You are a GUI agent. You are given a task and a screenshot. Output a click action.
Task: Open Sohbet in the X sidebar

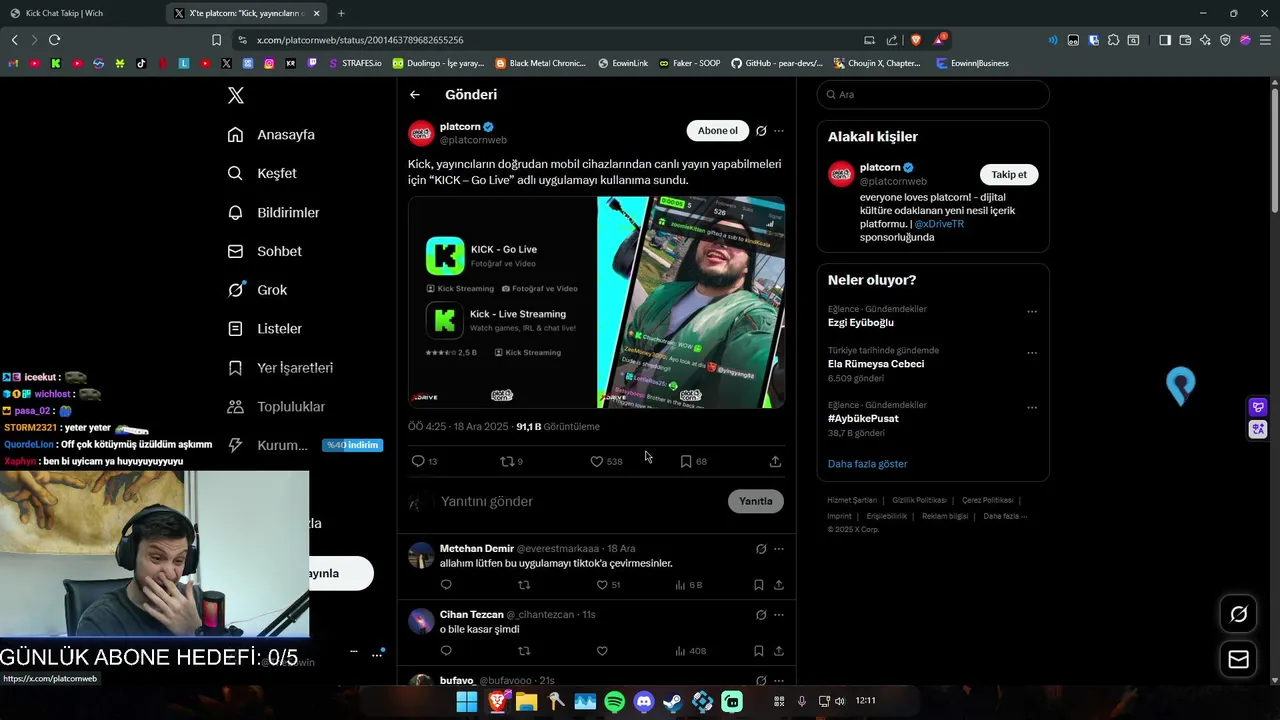(x=264, y=251)
